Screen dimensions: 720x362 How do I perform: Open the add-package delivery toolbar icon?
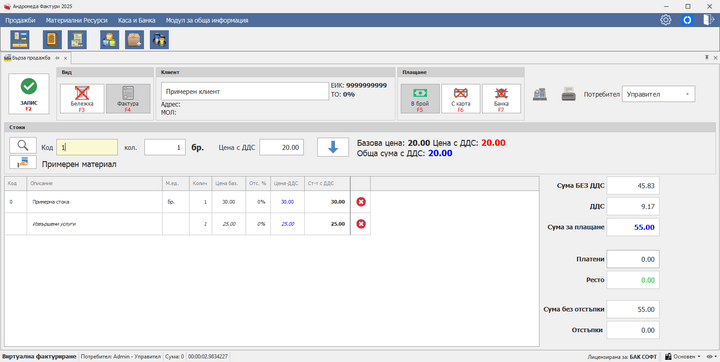(x=135, y=40)
